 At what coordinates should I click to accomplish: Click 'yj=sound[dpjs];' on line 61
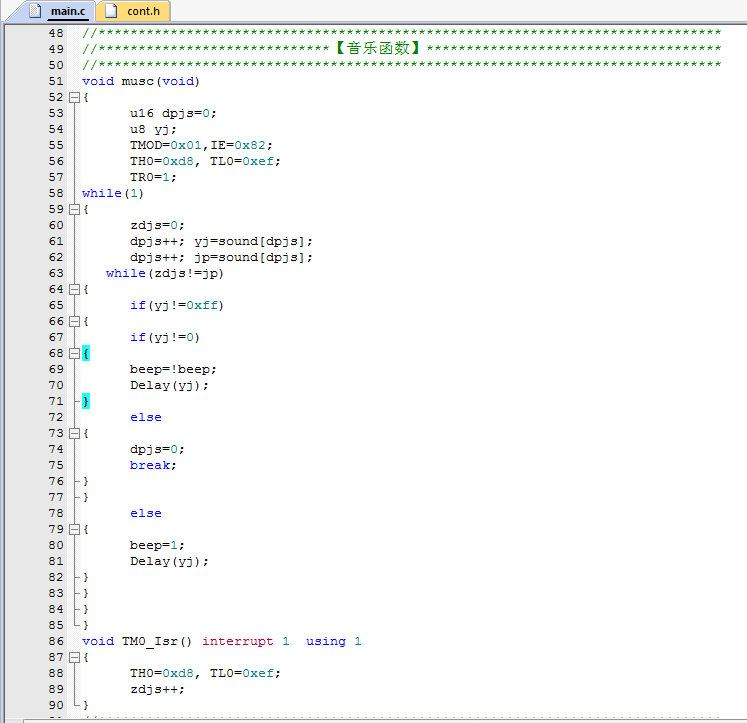[253, 241]
